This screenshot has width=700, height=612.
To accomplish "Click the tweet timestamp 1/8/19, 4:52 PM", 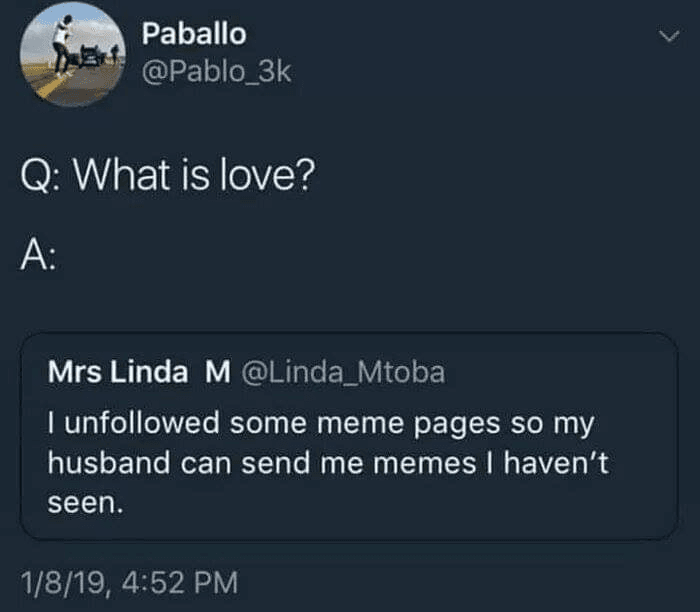I will [x=130, y=580].
